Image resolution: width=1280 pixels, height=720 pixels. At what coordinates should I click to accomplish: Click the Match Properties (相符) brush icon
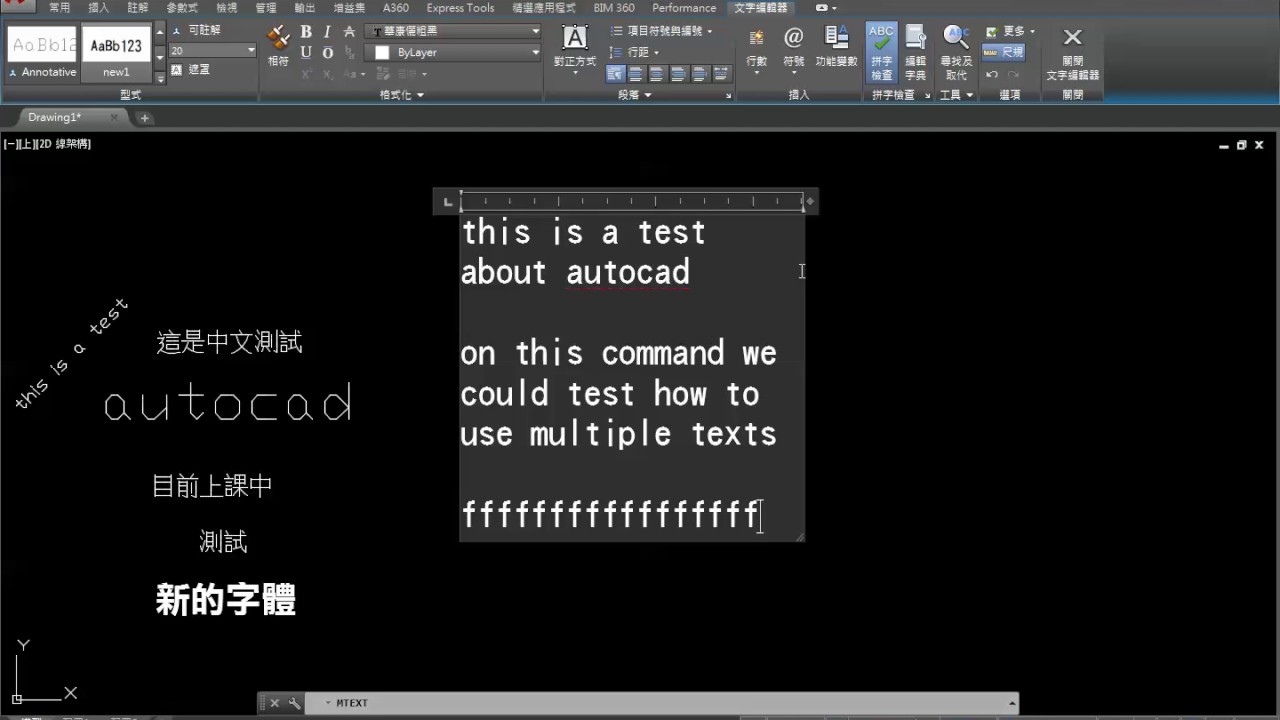click(x=278, y=39)
